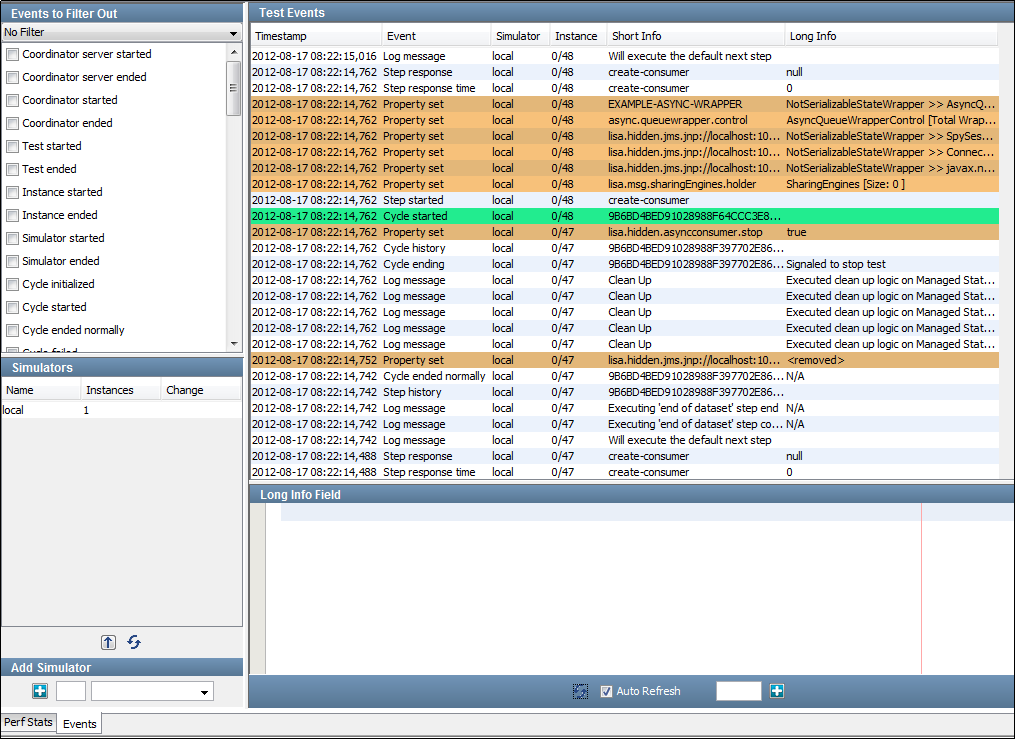Select the Step response time 0/48 row
The image size is (1015, 739).
(625, 88)
